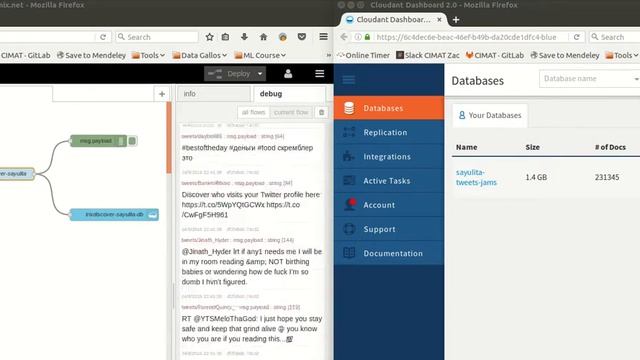Open the left Firefox hamburger menu

[x=323, y=37]
